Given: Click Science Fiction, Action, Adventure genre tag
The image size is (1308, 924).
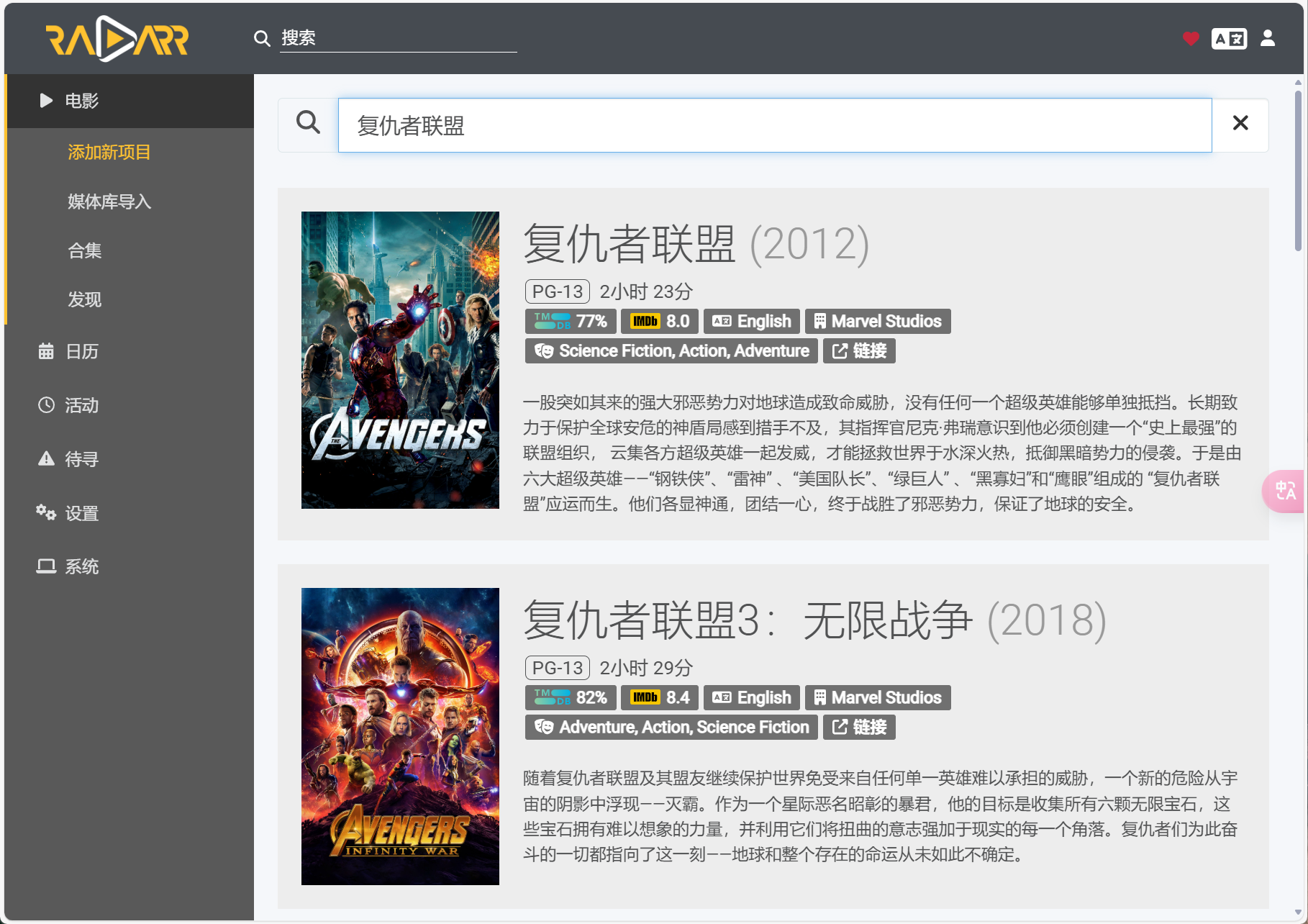Looking at the screenshot, I should coord(671,350).
